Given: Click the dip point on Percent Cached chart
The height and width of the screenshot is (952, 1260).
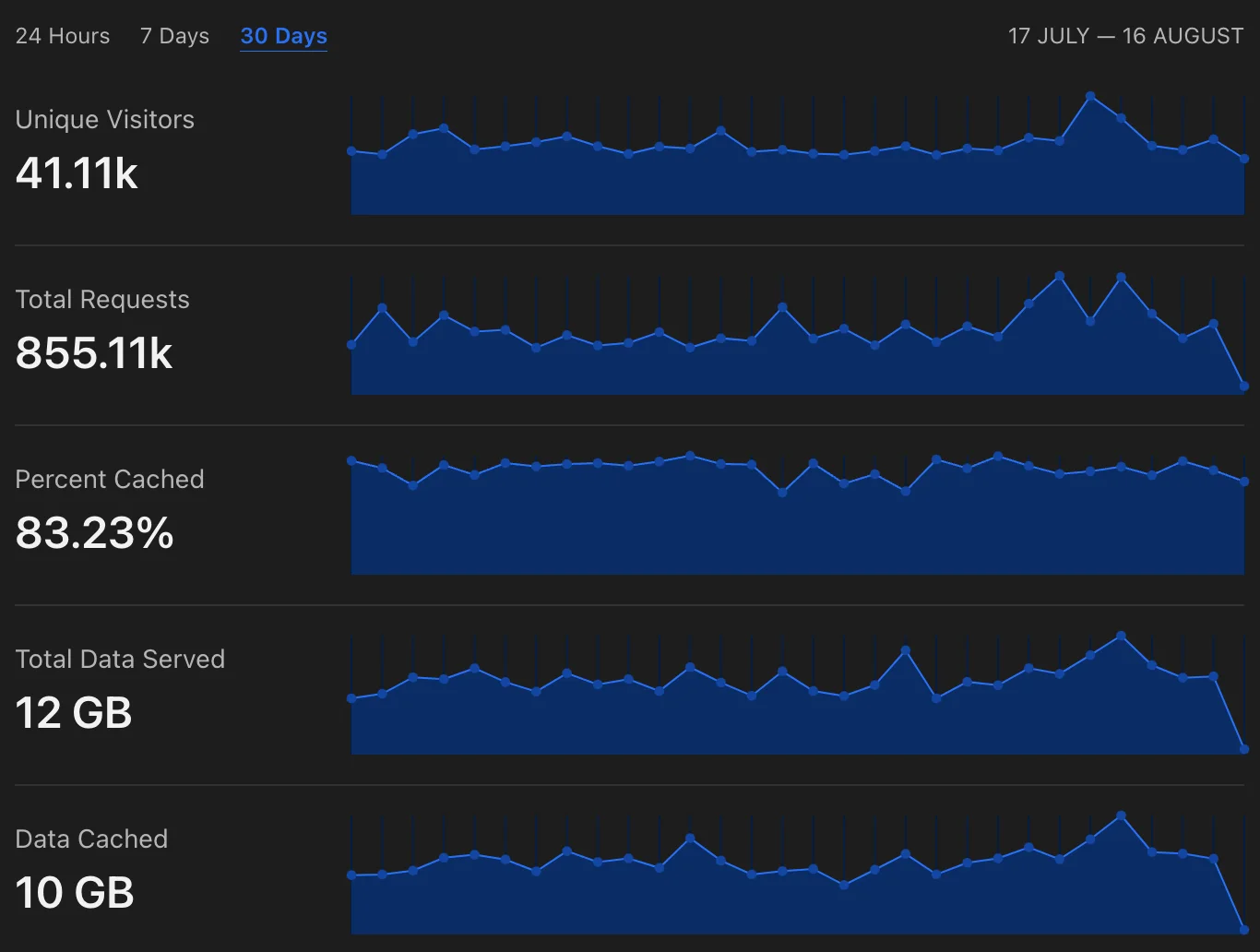Looking at the screenshot, I should [781, 494].
